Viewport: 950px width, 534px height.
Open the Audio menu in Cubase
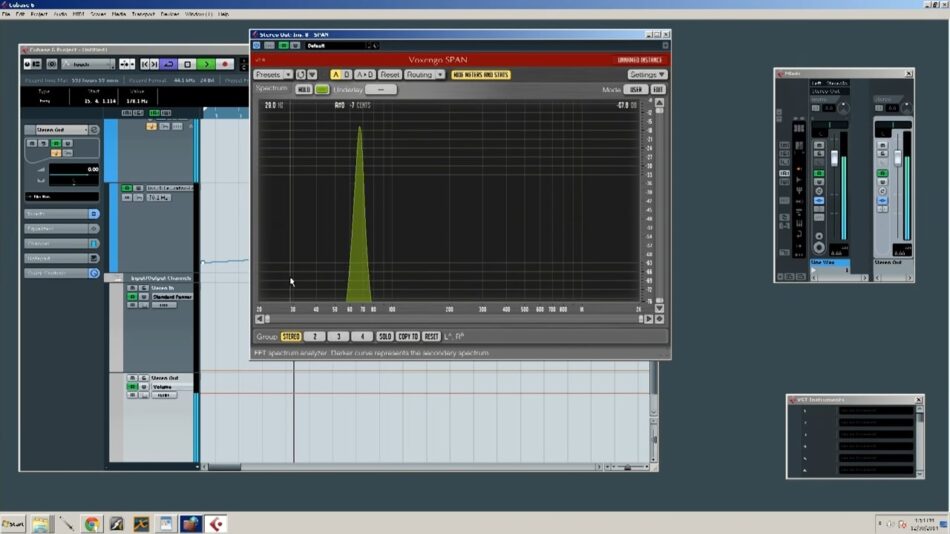[x=60, y=13]
